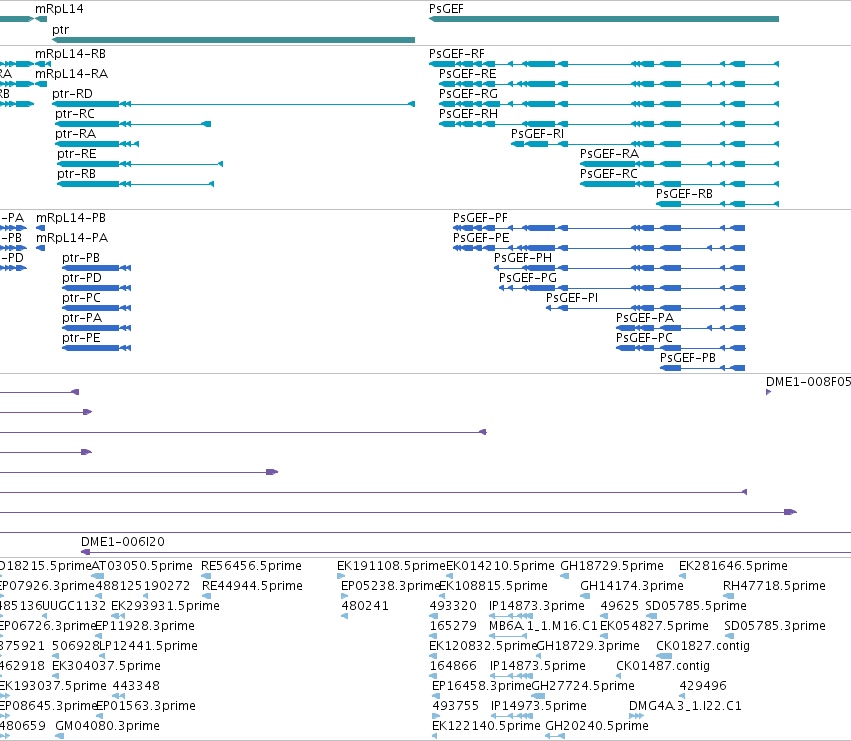Select EST EK293931.5prime
Screen dimensions: 851x741
118,616
